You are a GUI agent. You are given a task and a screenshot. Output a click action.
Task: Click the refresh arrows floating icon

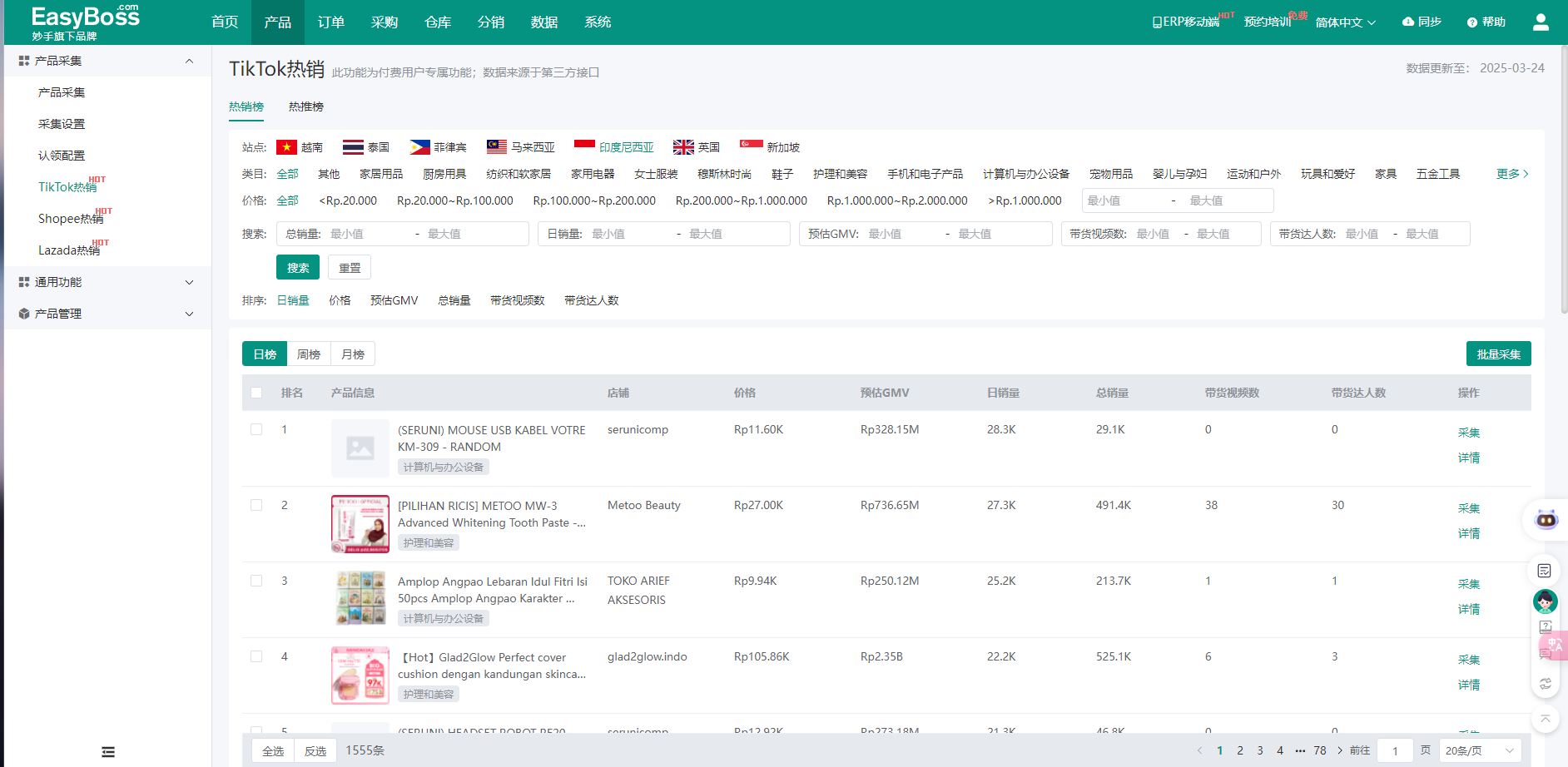tap(1546, 684)
